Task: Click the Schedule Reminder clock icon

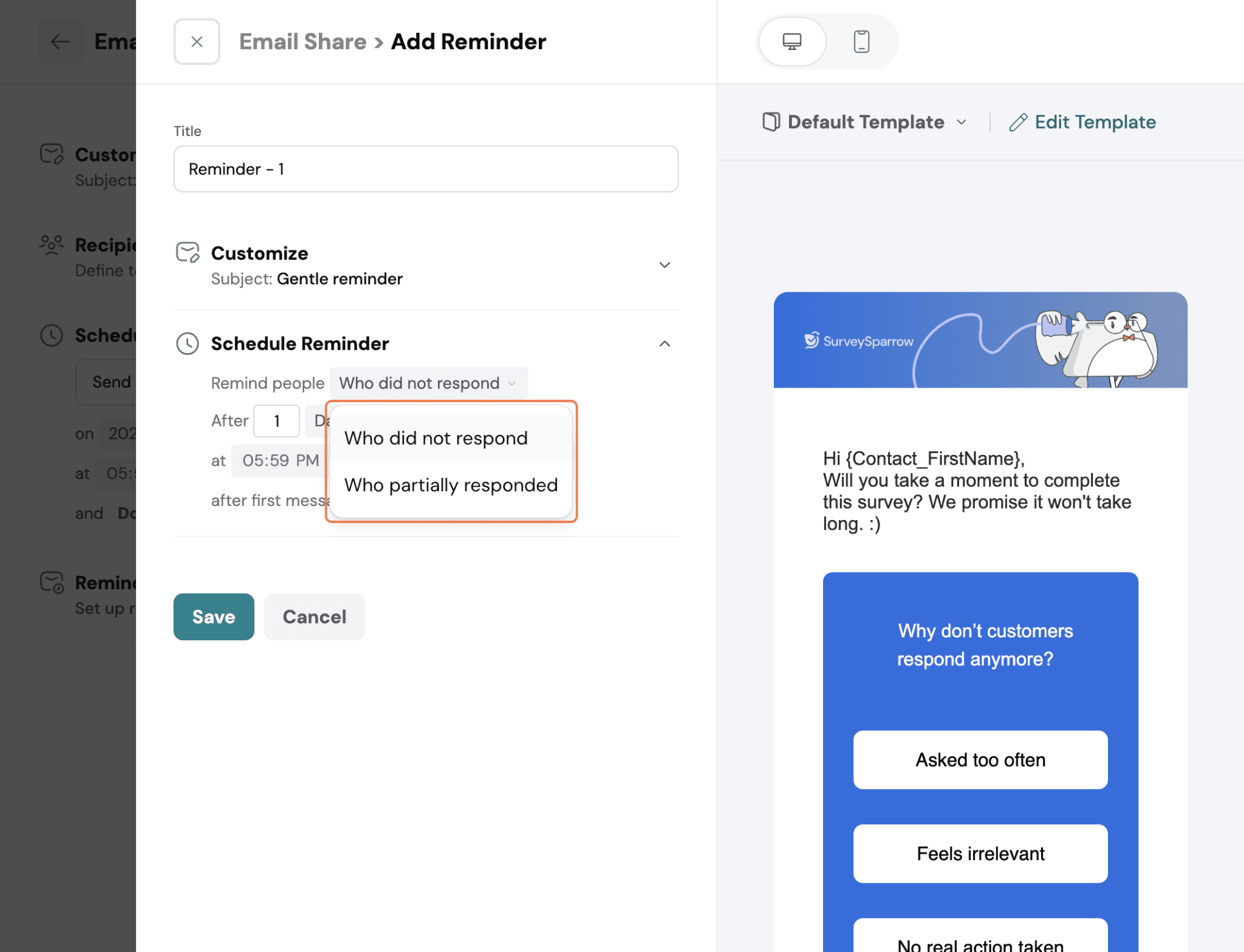Action: [187, 344]
